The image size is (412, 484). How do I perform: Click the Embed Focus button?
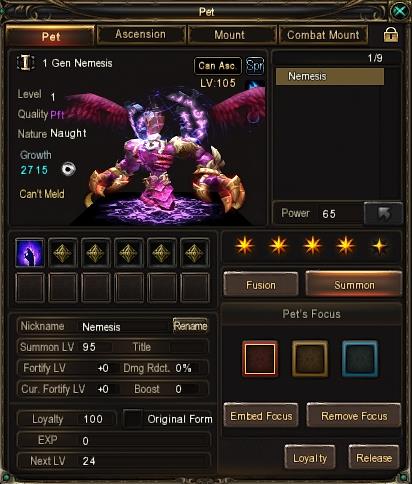(261, 416)
